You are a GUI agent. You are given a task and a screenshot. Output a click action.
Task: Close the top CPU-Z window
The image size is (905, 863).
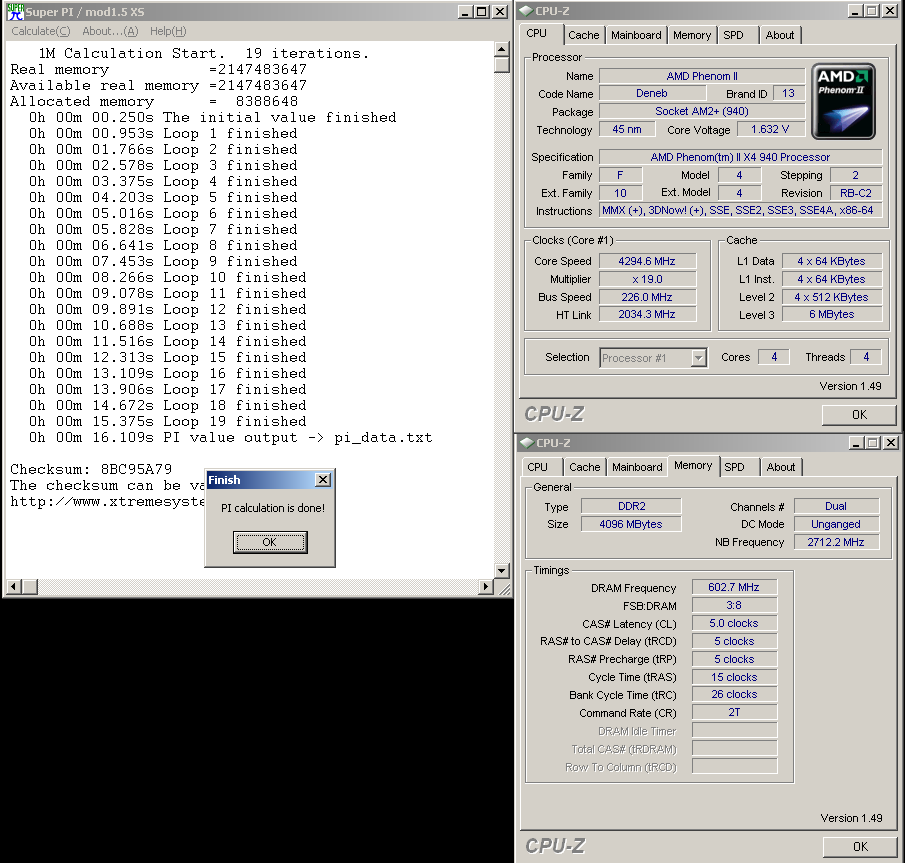click(x=889, y=11)
